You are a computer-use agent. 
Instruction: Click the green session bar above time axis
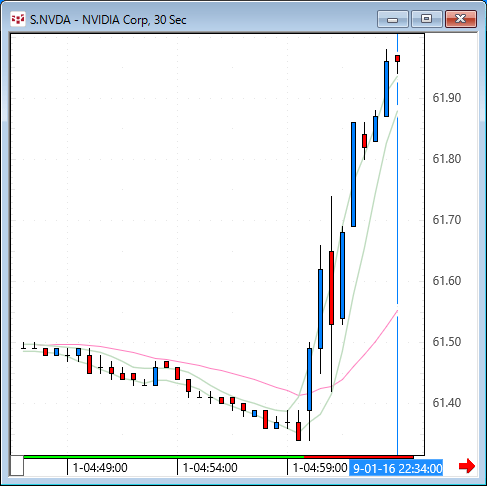164,457
